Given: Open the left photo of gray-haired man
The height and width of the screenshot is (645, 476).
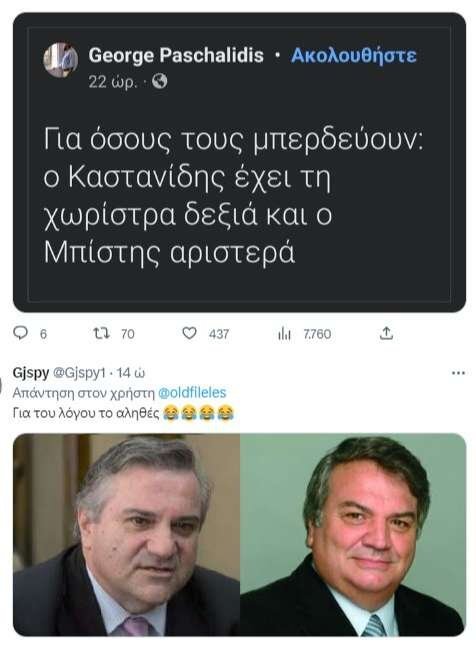Looking at the screenshot, I should [x=127, y=534].
